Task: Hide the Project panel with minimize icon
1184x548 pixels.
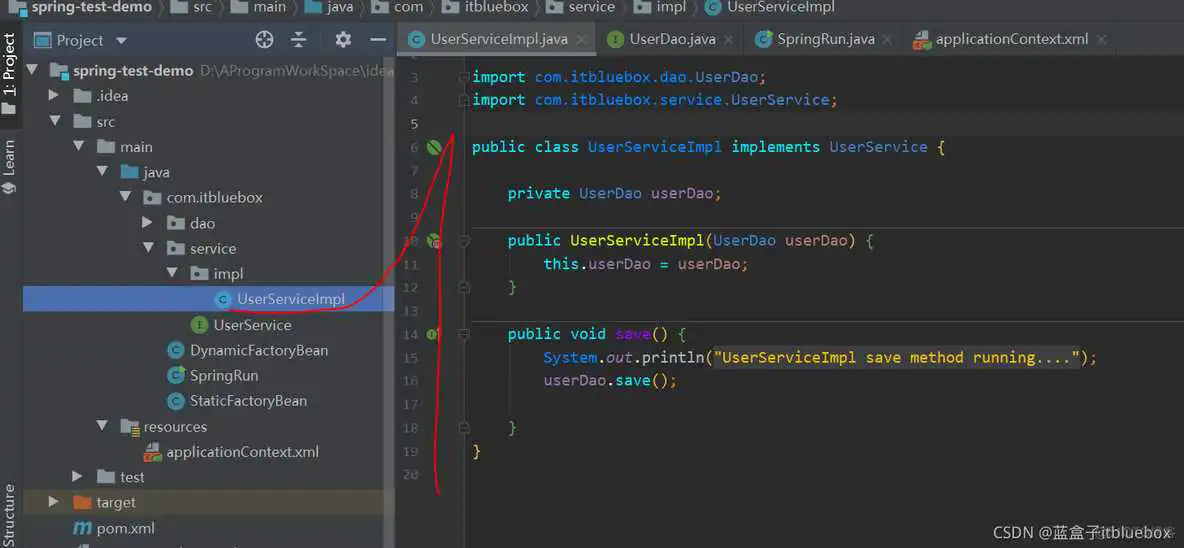Action: coord(378,40)
